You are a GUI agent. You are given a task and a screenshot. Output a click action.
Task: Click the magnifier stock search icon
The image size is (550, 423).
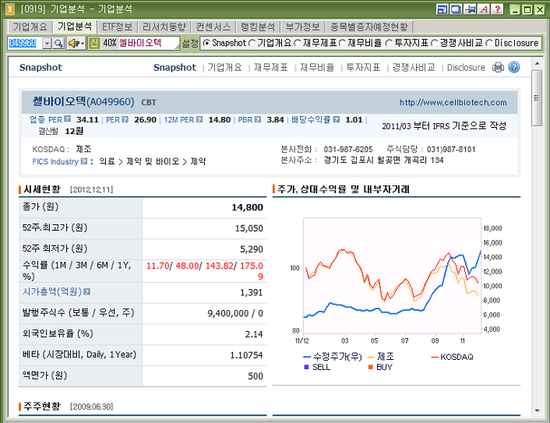59,43
